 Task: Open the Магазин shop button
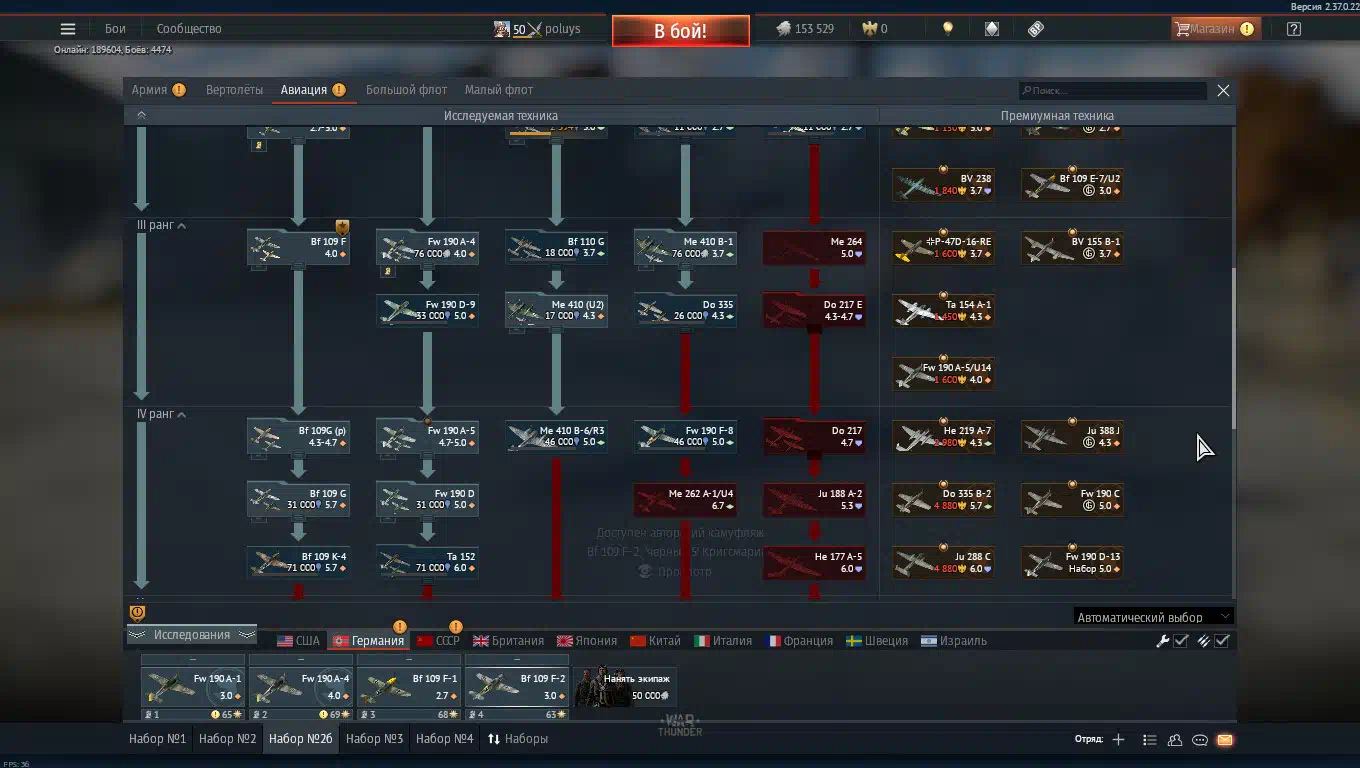(1214, 29)
